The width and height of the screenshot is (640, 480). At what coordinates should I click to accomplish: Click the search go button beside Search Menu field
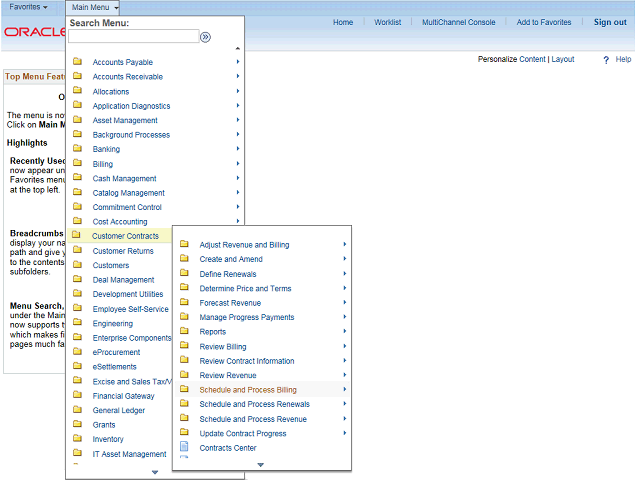pos(205,37)
